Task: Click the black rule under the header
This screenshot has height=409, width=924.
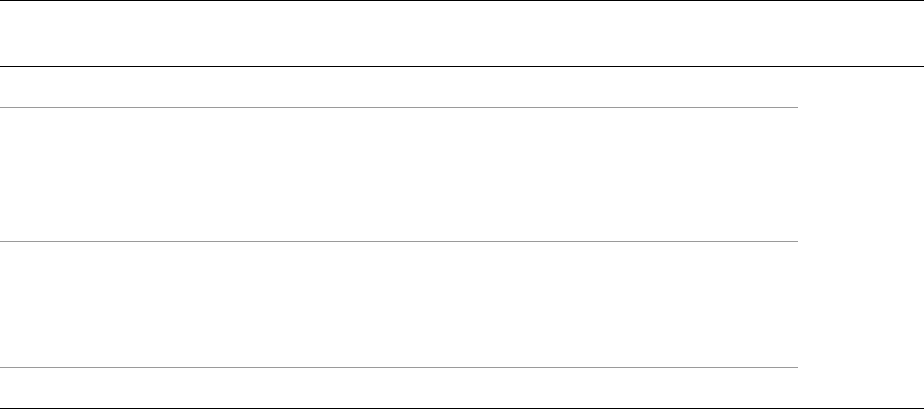Action: (462, 66)
